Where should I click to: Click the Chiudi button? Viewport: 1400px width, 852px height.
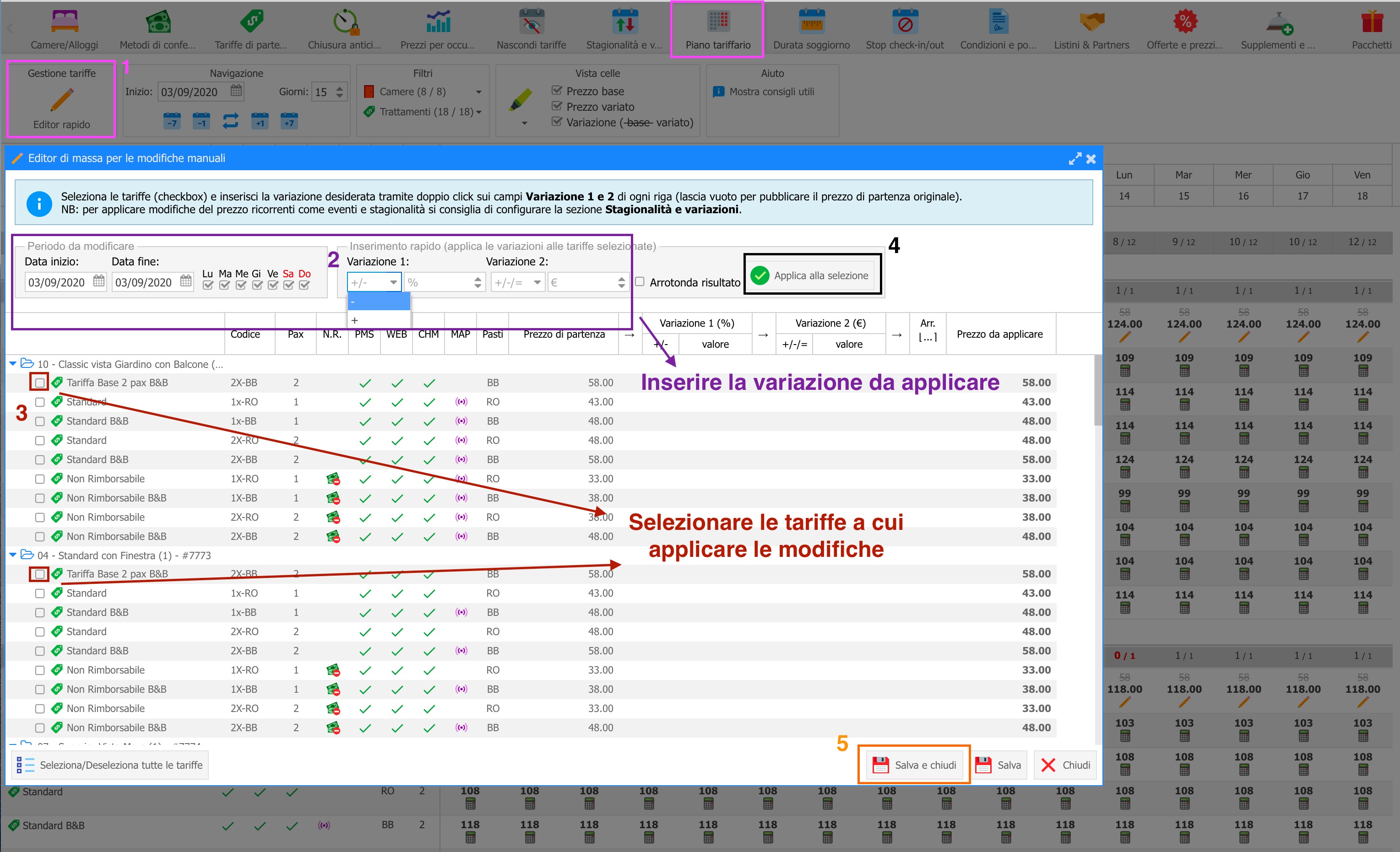tap(1066, 765)
